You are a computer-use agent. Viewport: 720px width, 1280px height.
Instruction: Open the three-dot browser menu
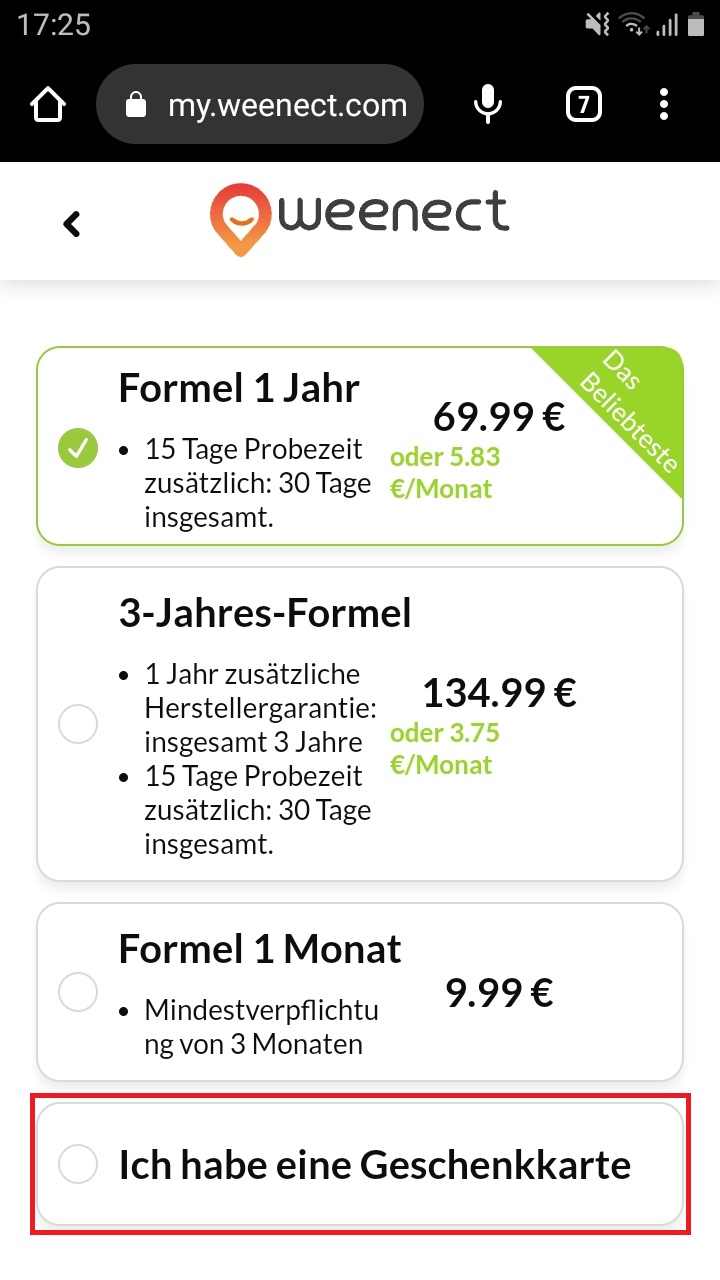tap(665, 105)
